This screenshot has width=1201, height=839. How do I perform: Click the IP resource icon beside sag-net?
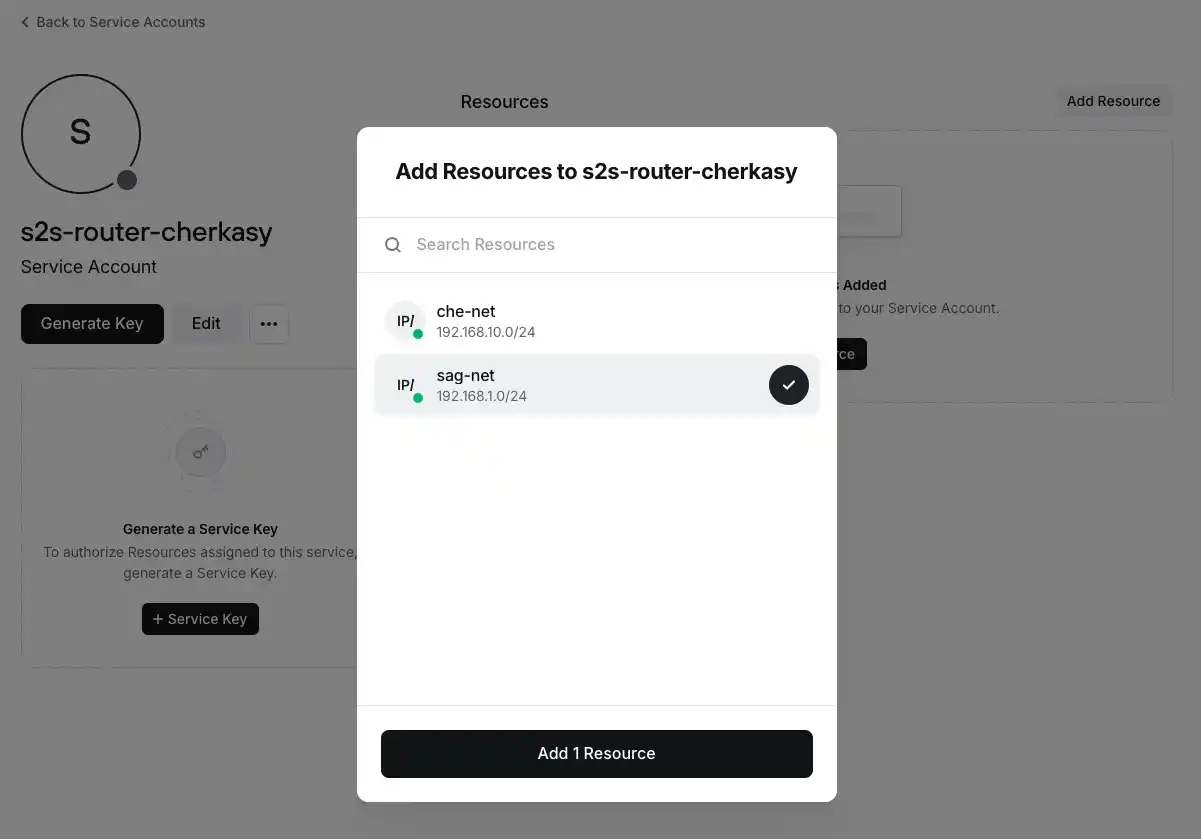click(405, 384)
